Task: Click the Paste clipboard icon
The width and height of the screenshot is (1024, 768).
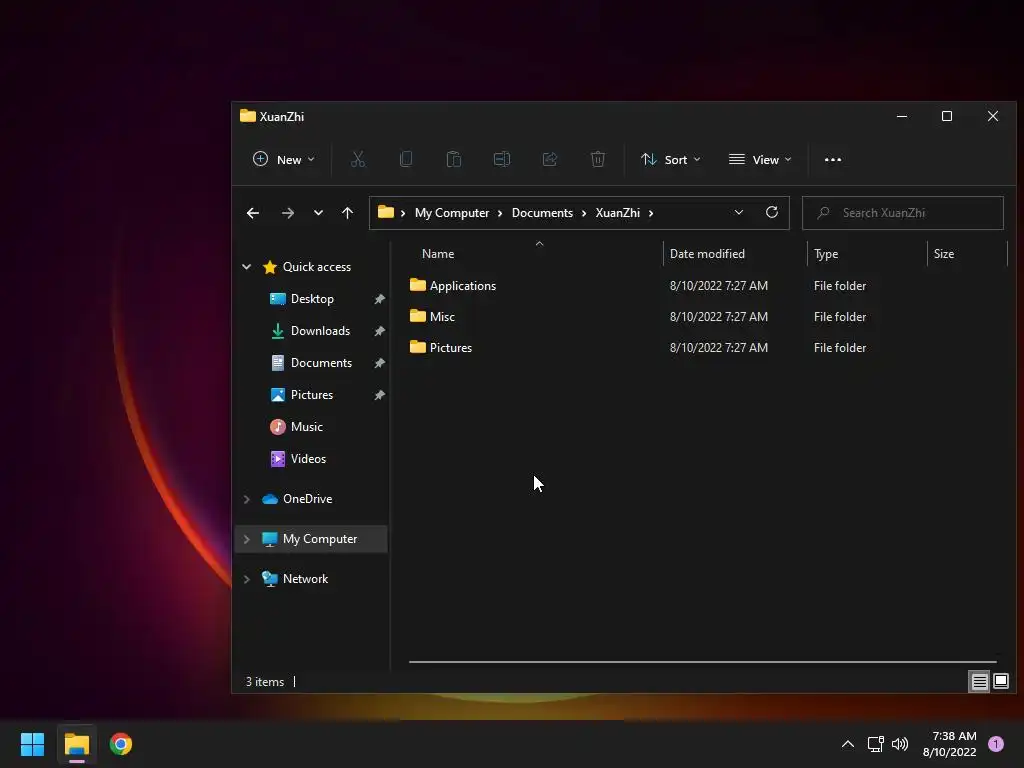Action: point(454,159)
